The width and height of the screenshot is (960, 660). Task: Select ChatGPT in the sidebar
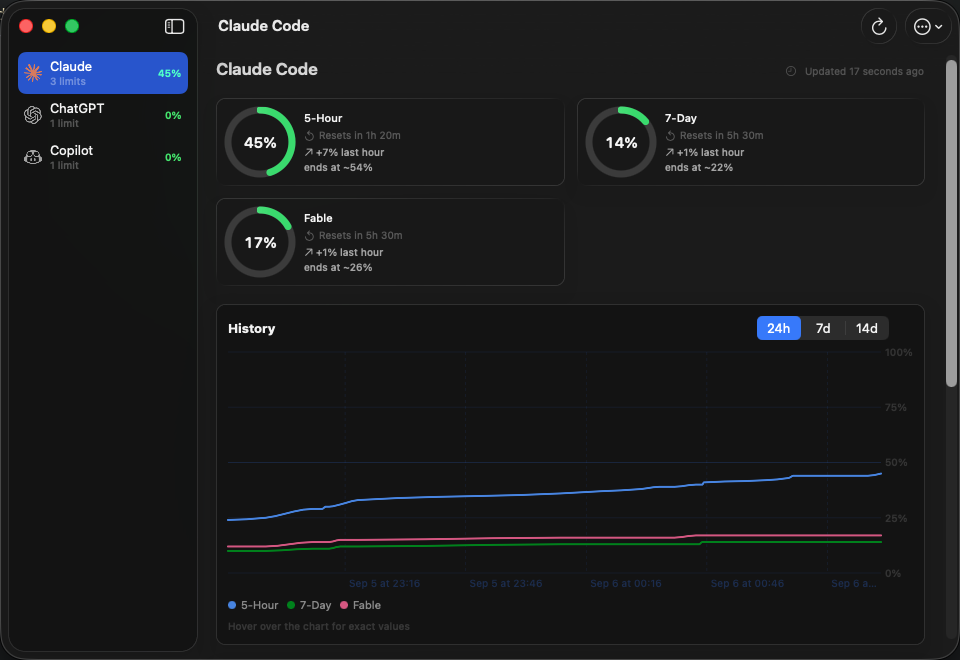[x=103, y=115]
